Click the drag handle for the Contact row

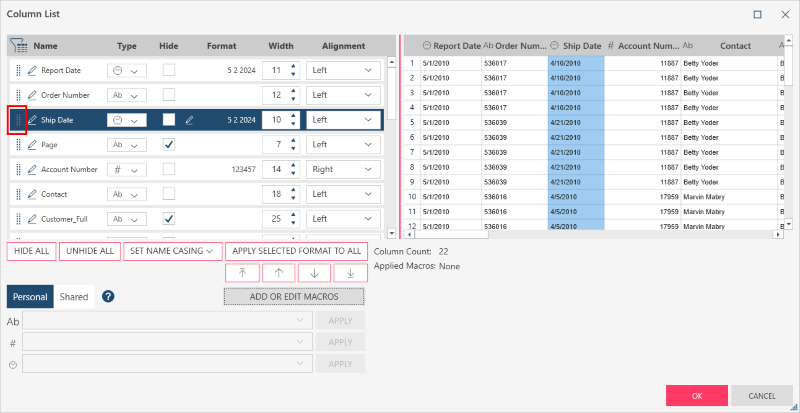click(17, 194)
